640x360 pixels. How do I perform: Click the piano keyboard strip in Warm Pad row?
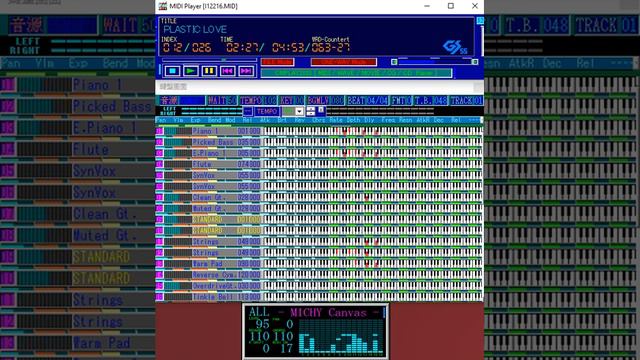372,264
